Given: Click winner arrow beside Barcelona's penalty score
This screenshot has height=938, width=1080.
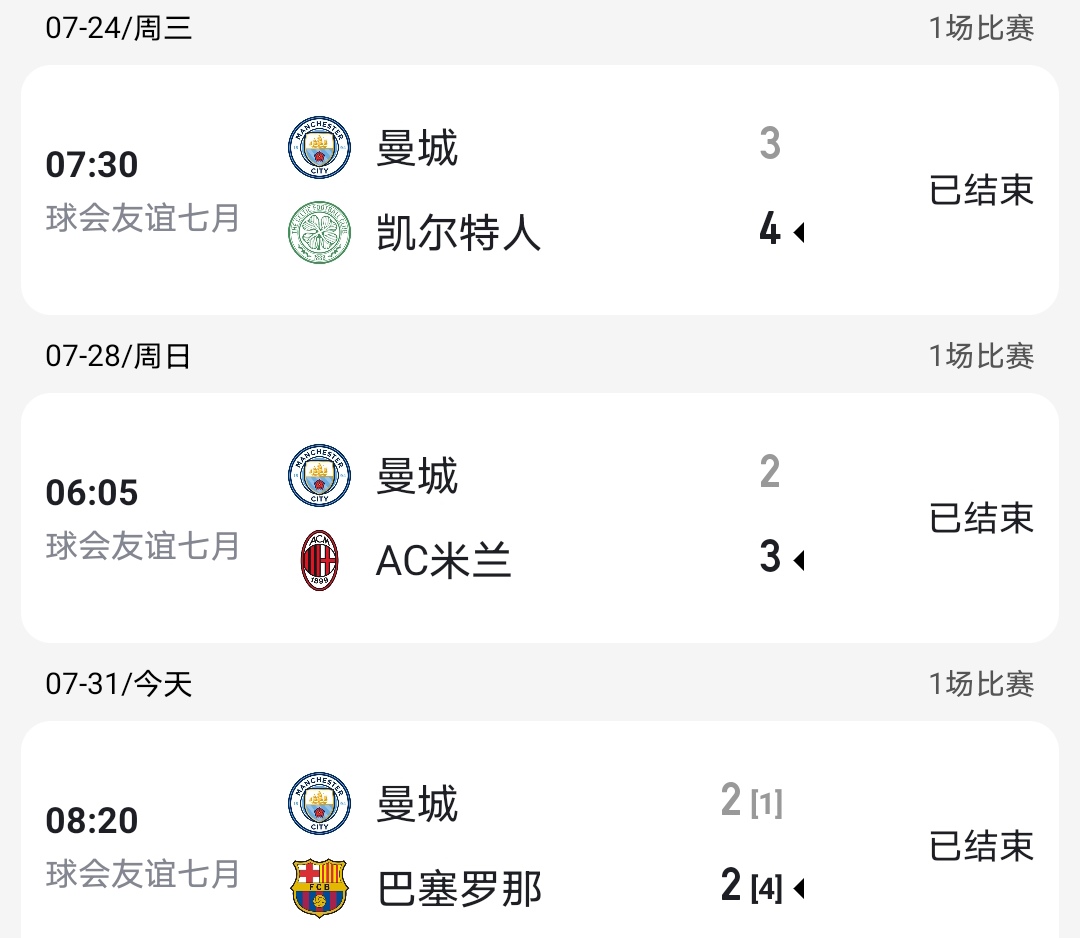Looking at the screenshot, I should pyautogui.click(x=798, y=888).
